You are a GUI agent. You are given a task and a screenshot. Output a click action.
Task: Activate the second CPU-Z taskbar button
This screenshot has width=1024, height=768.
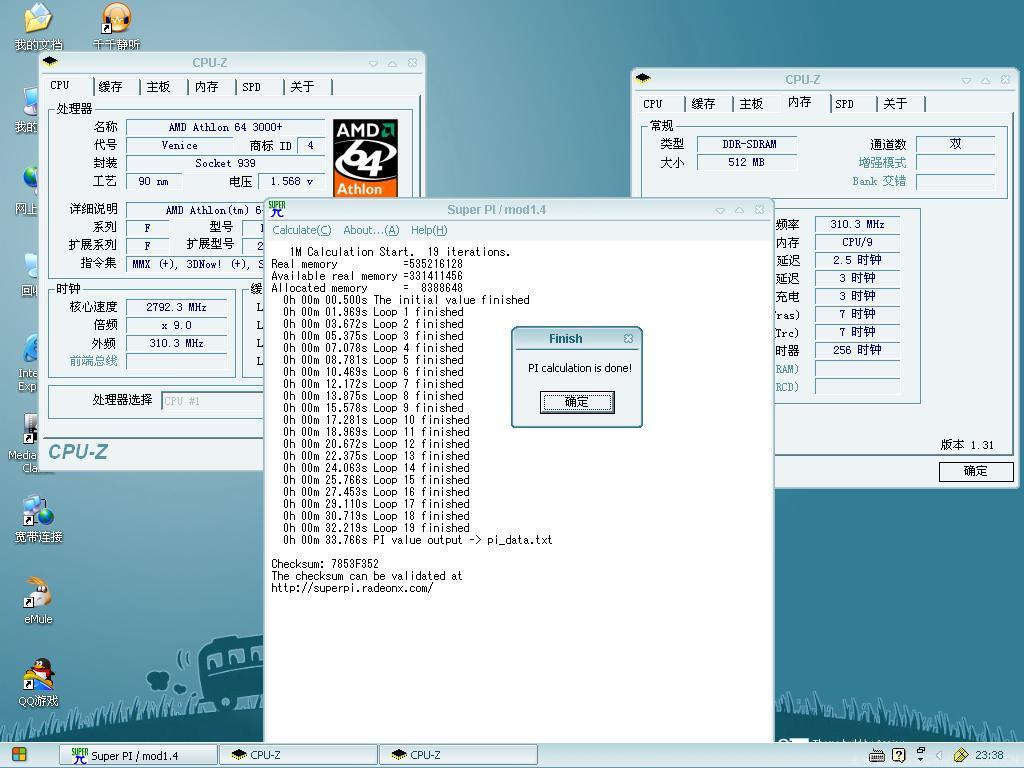pos(458,755)
